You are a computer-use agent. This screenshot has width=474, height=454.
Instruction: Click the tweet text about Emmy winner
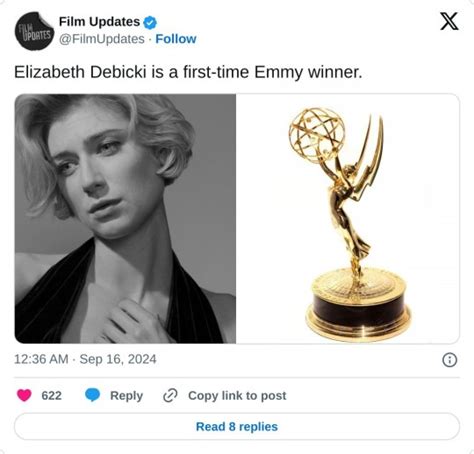pos(188,72)
